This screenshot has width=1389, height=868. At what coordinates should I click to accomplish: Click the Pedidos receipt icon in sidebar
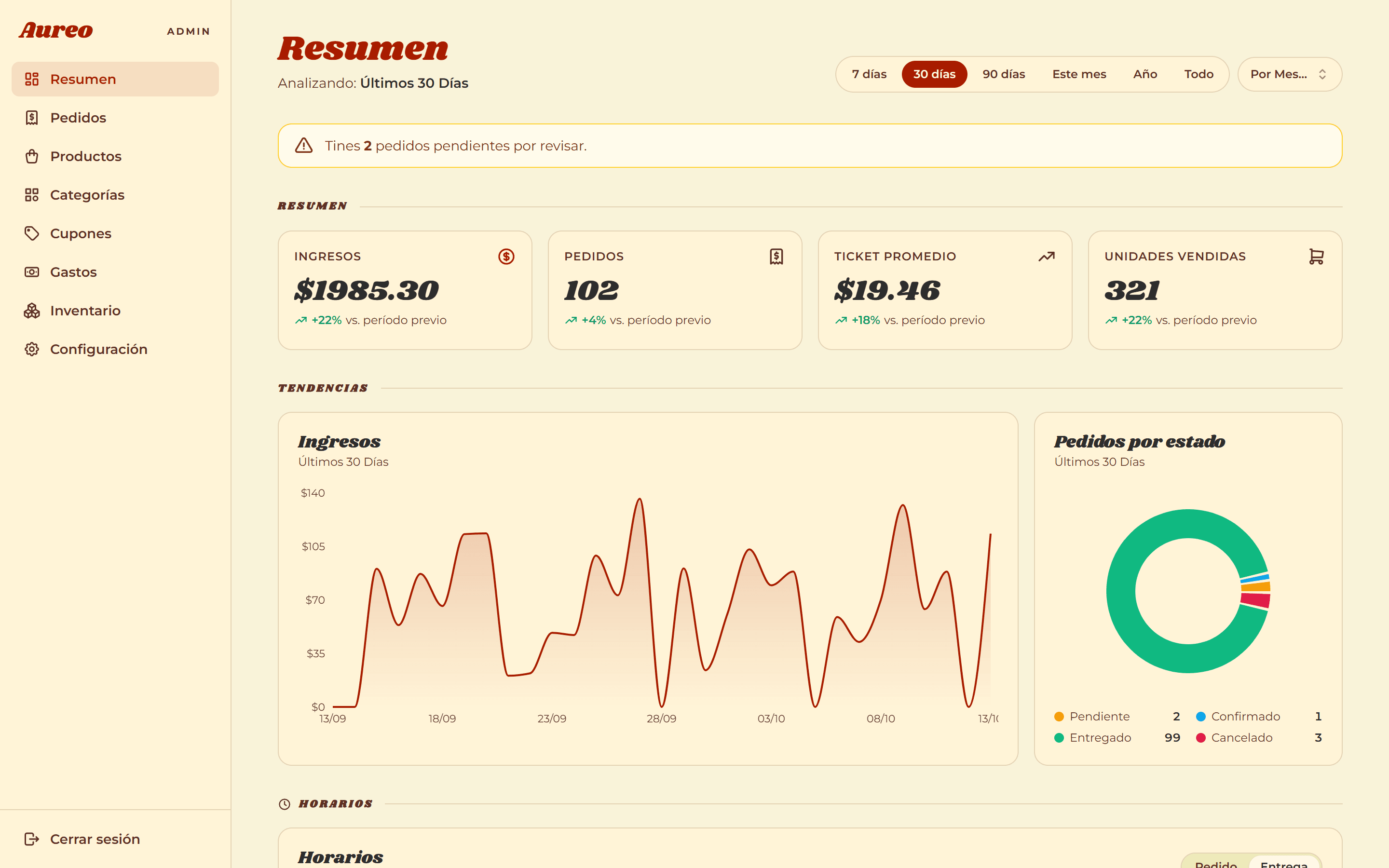pyautogui.click(x=31, y=118)
